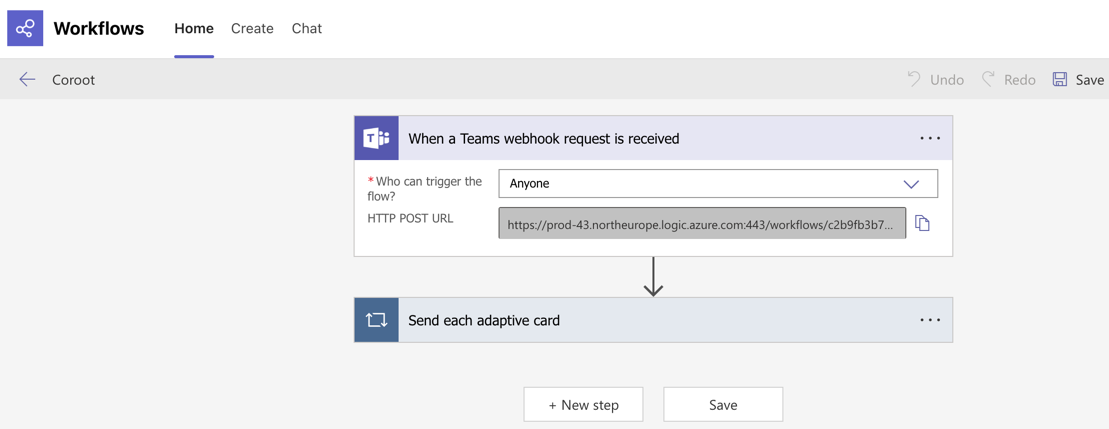The width and height of the screenshot is (1109, 429).
Task: Open the three-dot menu on Send each adaptive card
Action: coord(930,320)
